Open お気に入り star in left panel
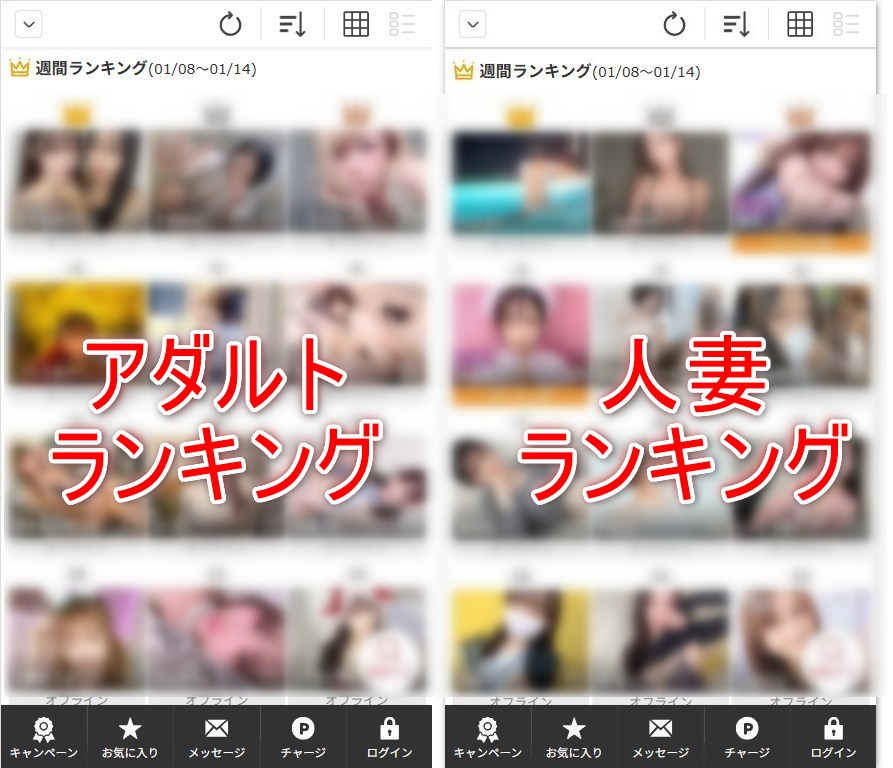Viewport: 893px width, 768px height. [130, 737]
